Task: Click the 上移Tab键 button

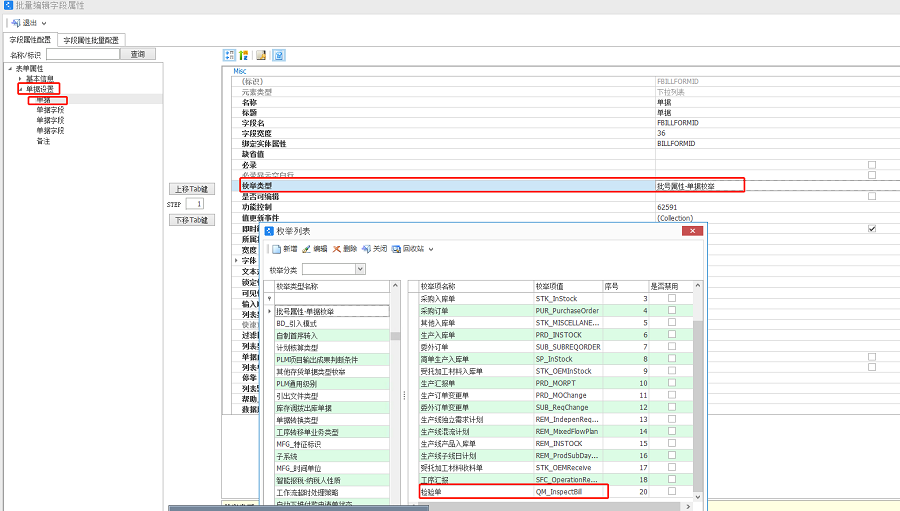Action: [x=190, y=188]
